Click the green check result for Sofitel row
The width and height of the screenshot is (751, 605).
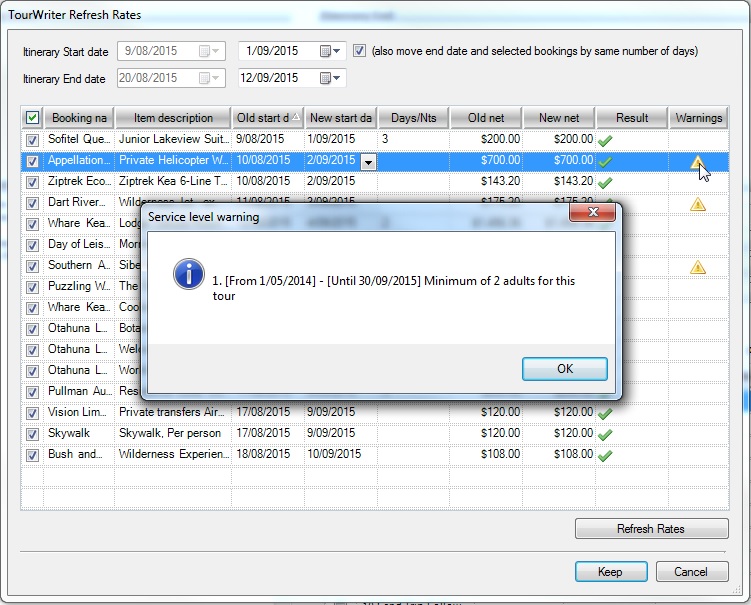(x=604, y=141)
